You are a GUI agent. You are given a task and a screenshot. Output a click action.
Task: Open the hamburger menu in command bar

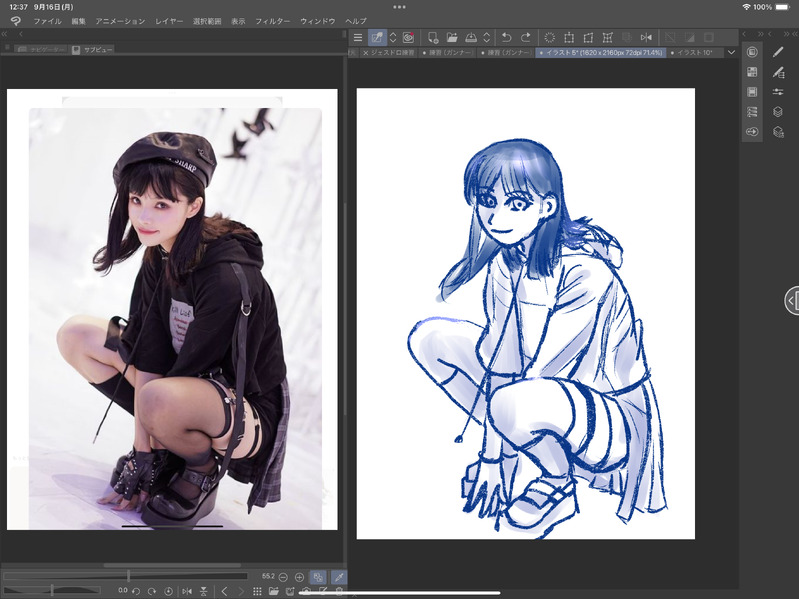(x=358, y=38)
